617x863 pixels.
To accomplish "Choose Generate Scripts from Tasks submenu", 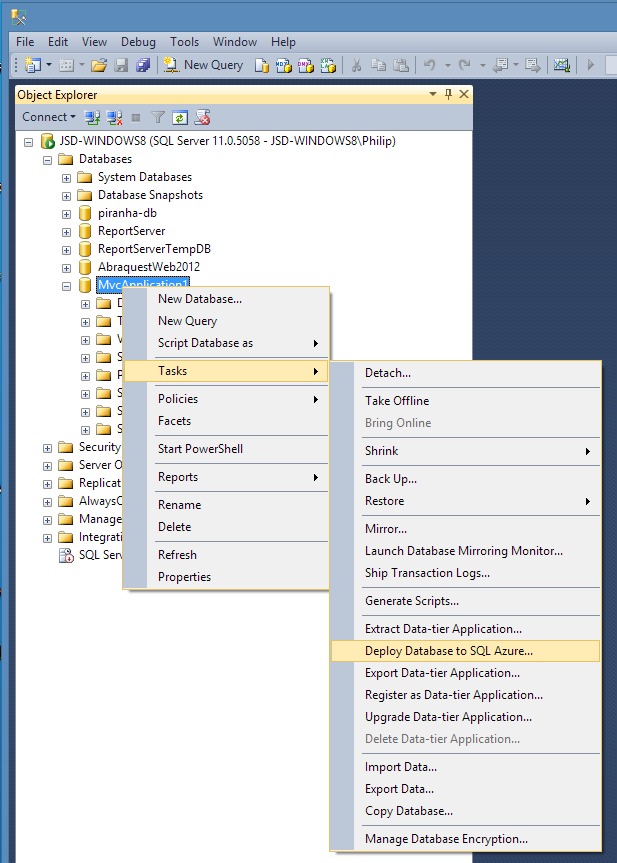I will pyautogui.click(x=412, y=601).
